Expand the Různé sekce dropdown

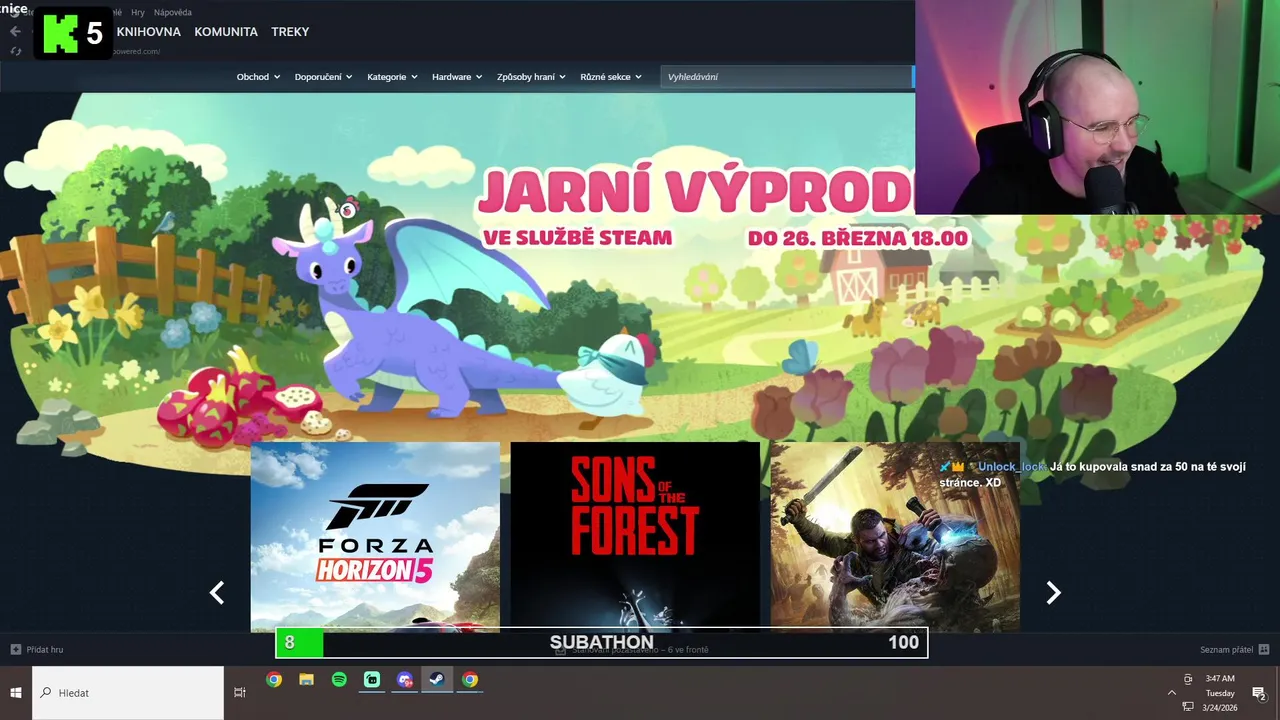(611, 77)
